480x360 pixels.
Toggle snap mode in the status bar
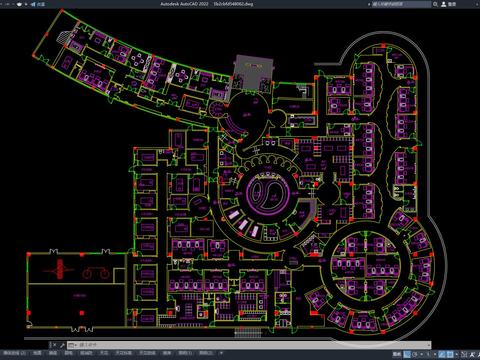pos(414,354)
